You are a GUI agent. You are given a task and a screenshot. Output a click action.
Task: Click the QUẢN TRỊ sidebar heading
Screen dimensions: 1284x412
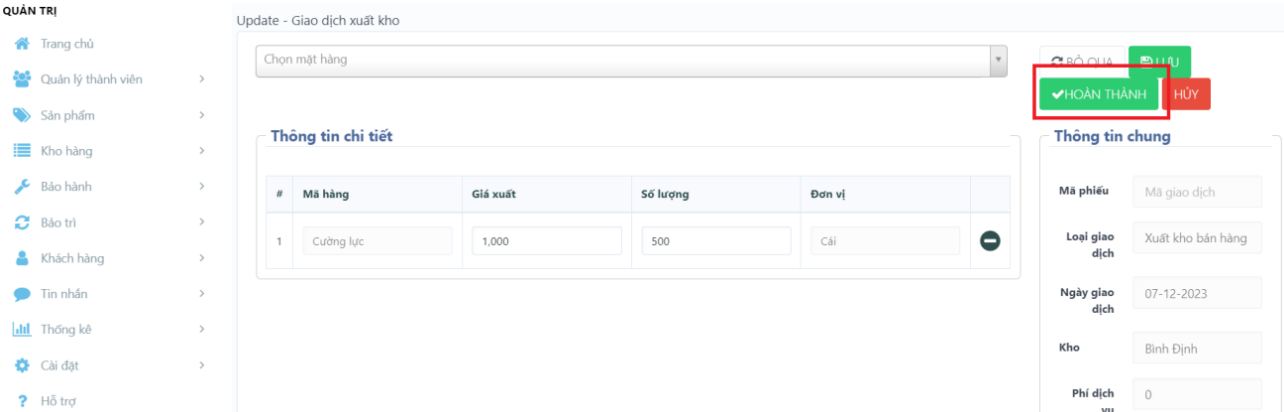point(31,10)
